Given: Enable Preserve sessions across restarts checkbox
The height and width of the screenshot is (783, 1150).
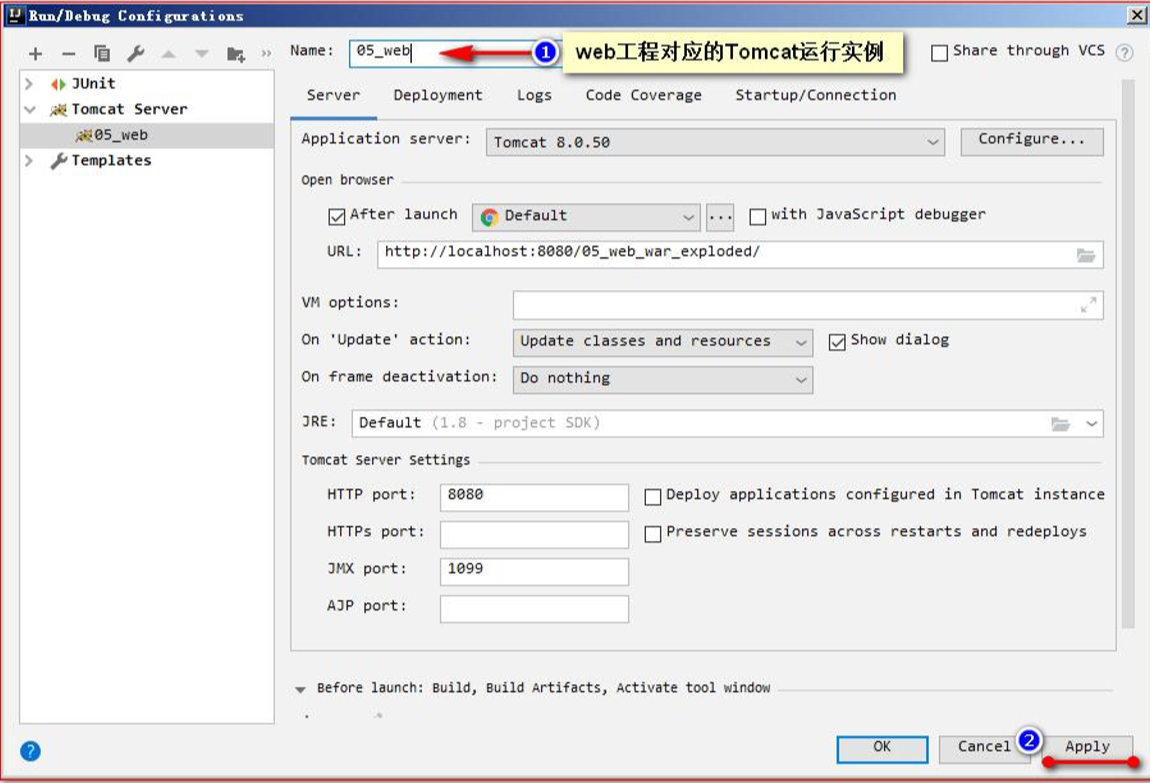Looking at the screenshot, I should (x=653, y=534).
